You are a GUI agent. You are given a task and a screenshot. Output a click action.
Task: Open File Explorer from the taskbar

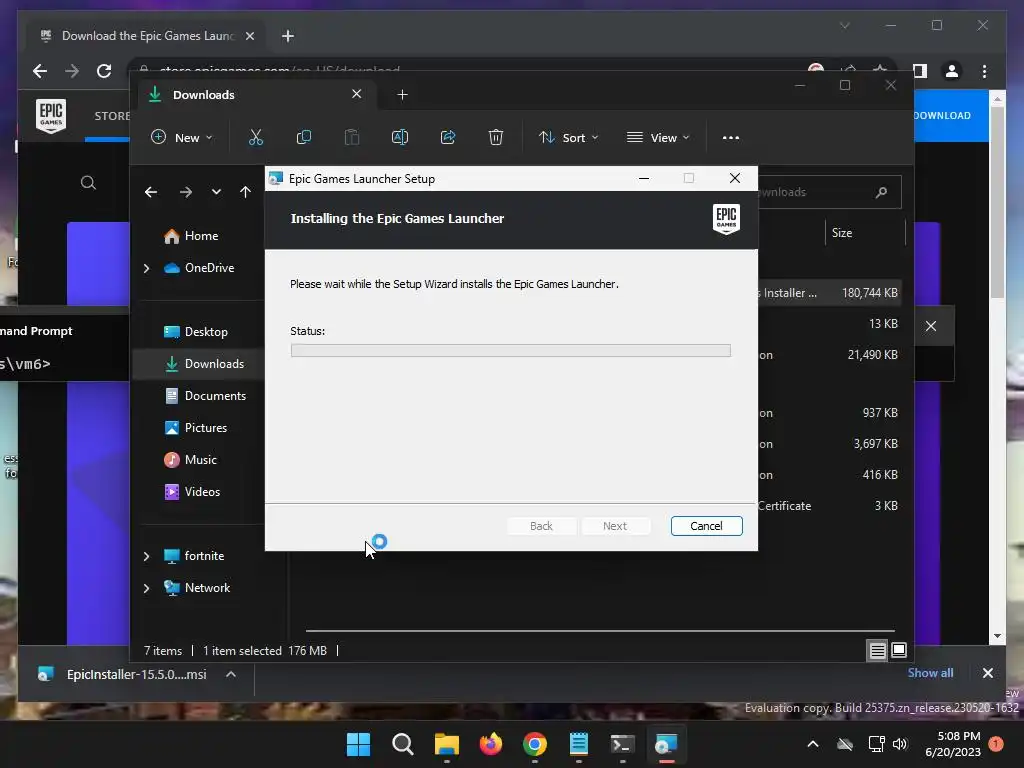point(447,744)
